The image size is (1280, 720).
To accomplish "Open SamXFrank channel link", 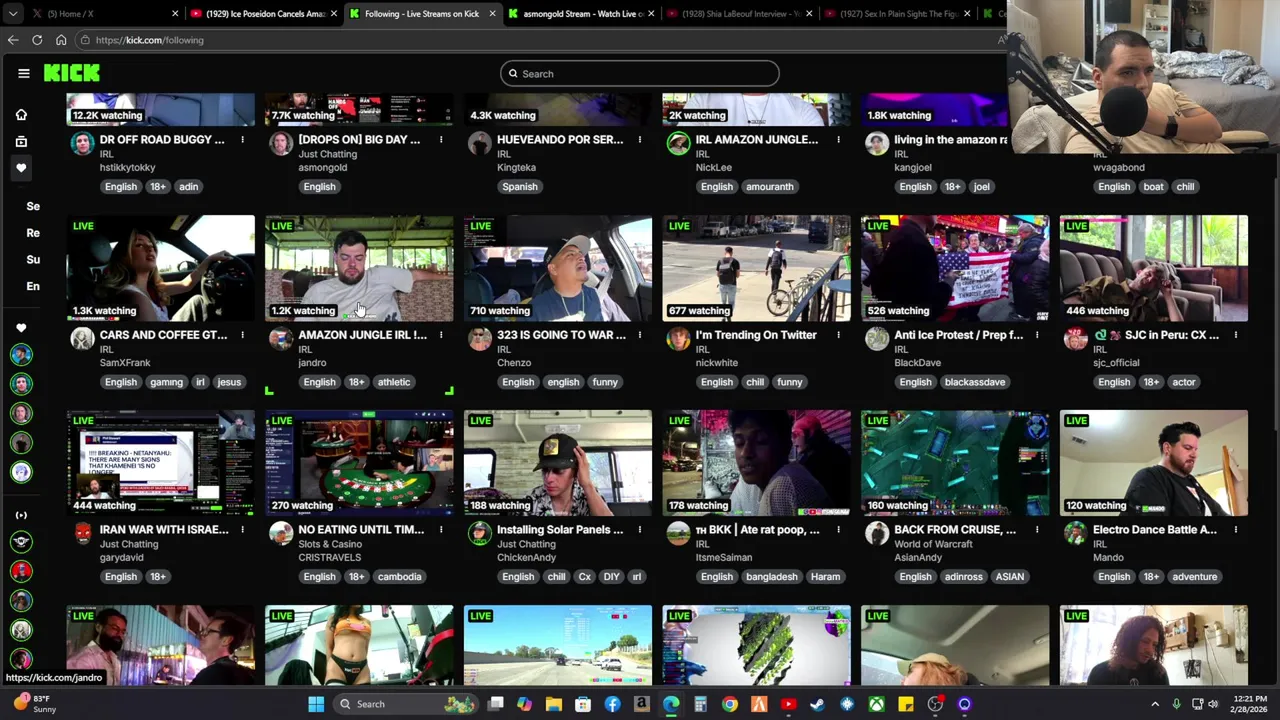I will coord(125,363).
